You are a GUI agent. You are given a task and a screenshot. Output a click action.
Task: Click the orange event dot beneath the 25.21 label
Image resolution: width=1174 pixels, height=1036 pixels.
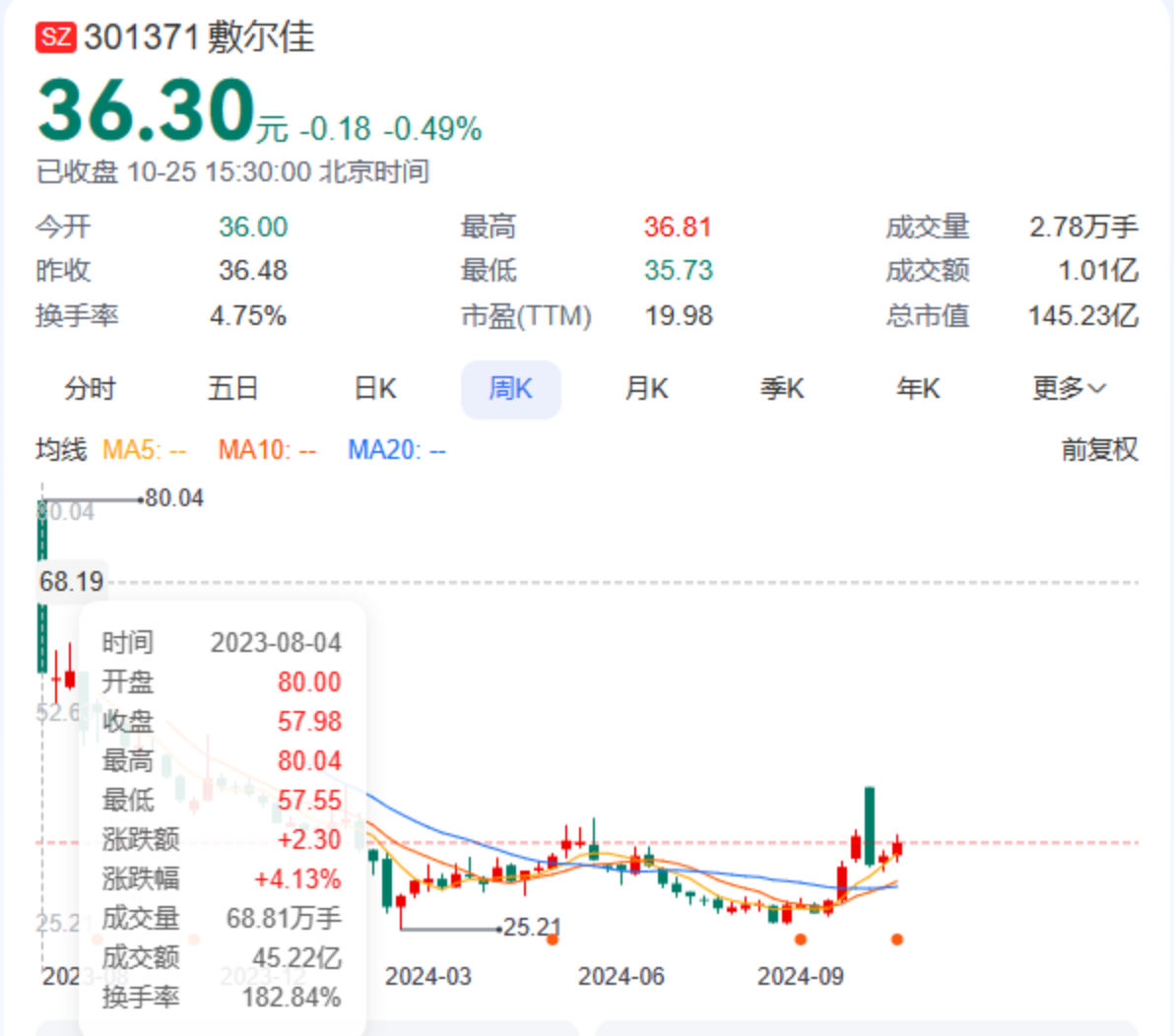point(553,939)
